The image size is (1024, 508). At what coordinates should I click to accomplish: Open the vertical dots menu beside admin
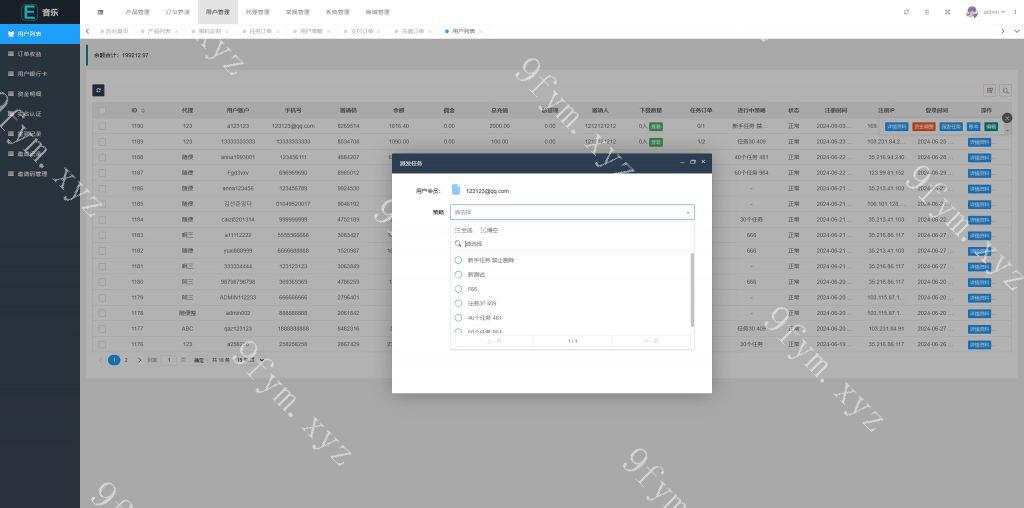click(1014, 12)
